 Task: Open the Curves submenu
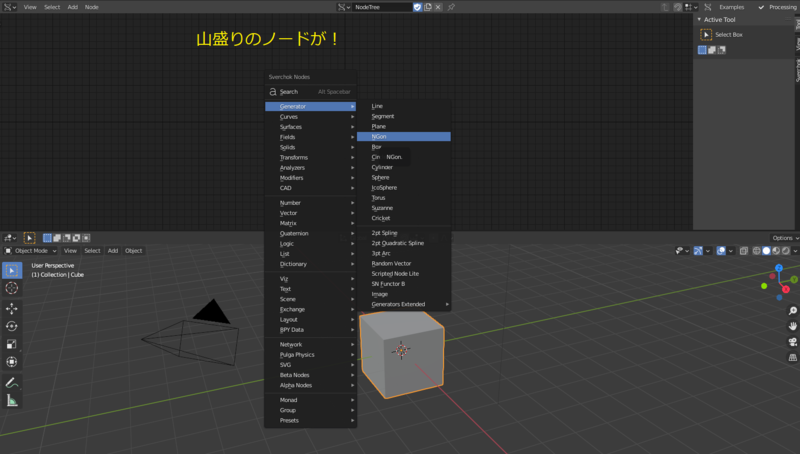[310, 116]
